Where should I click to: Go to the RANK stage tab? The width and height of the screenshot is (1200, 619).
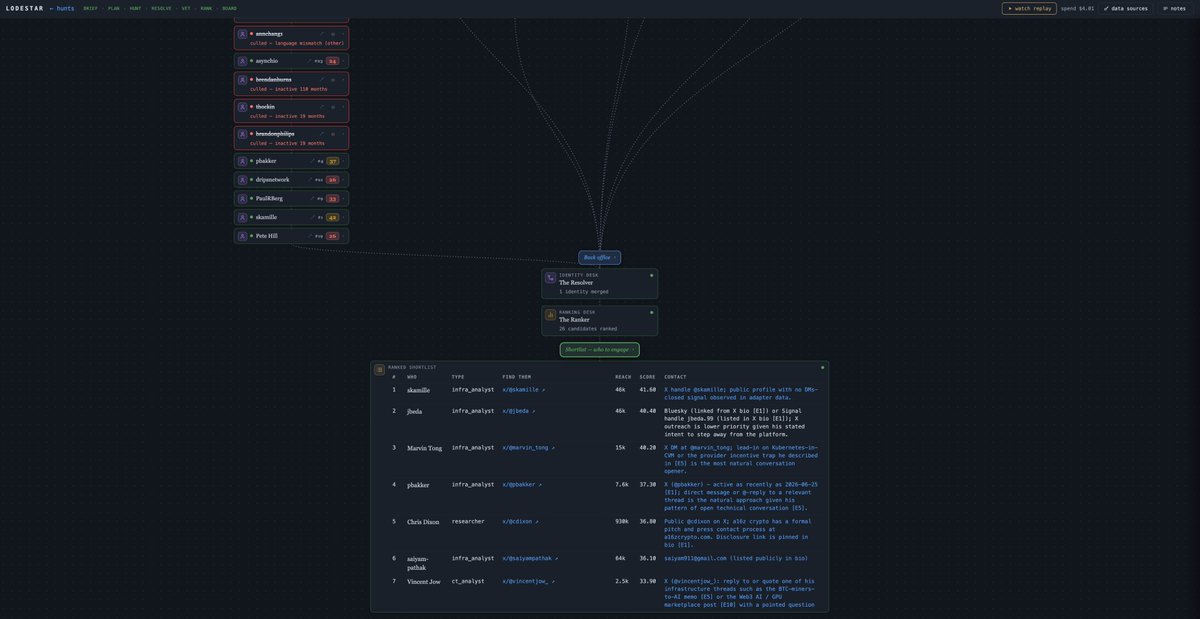click(206, 8)
